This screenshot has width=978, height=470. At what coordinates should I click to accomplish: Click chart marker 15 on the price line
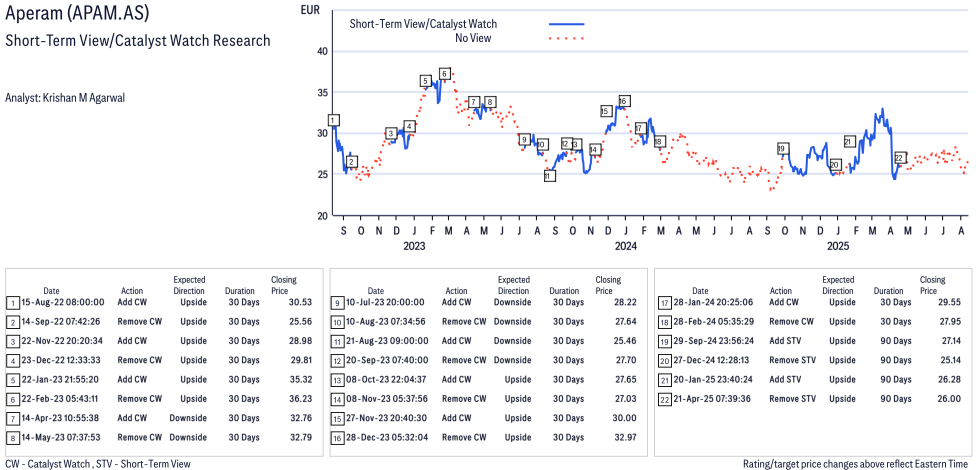click(x=606, y=111)
